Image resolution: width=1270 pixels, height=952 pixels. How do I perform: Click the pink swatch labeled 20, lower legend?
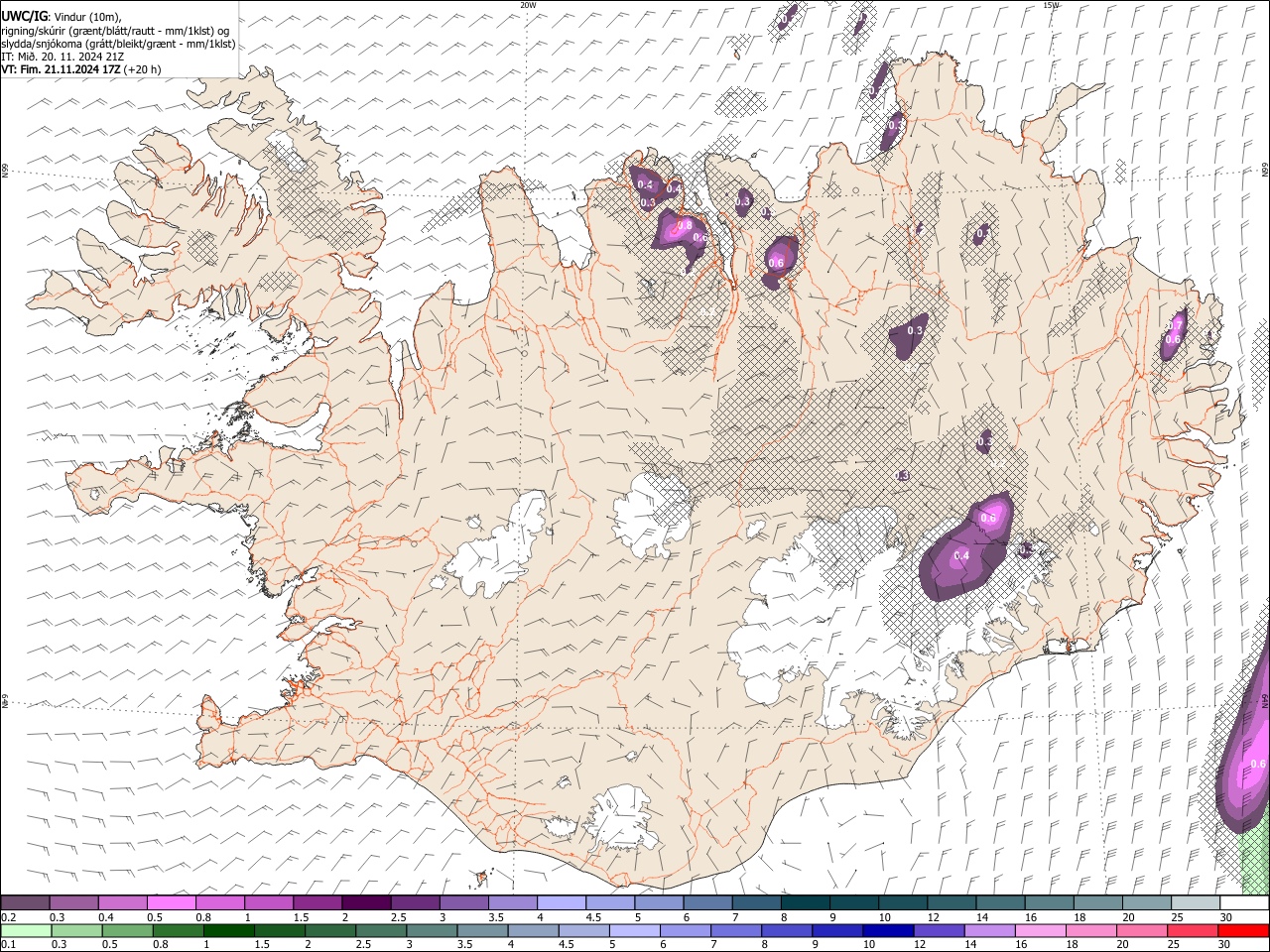(x=1142, y=930)
